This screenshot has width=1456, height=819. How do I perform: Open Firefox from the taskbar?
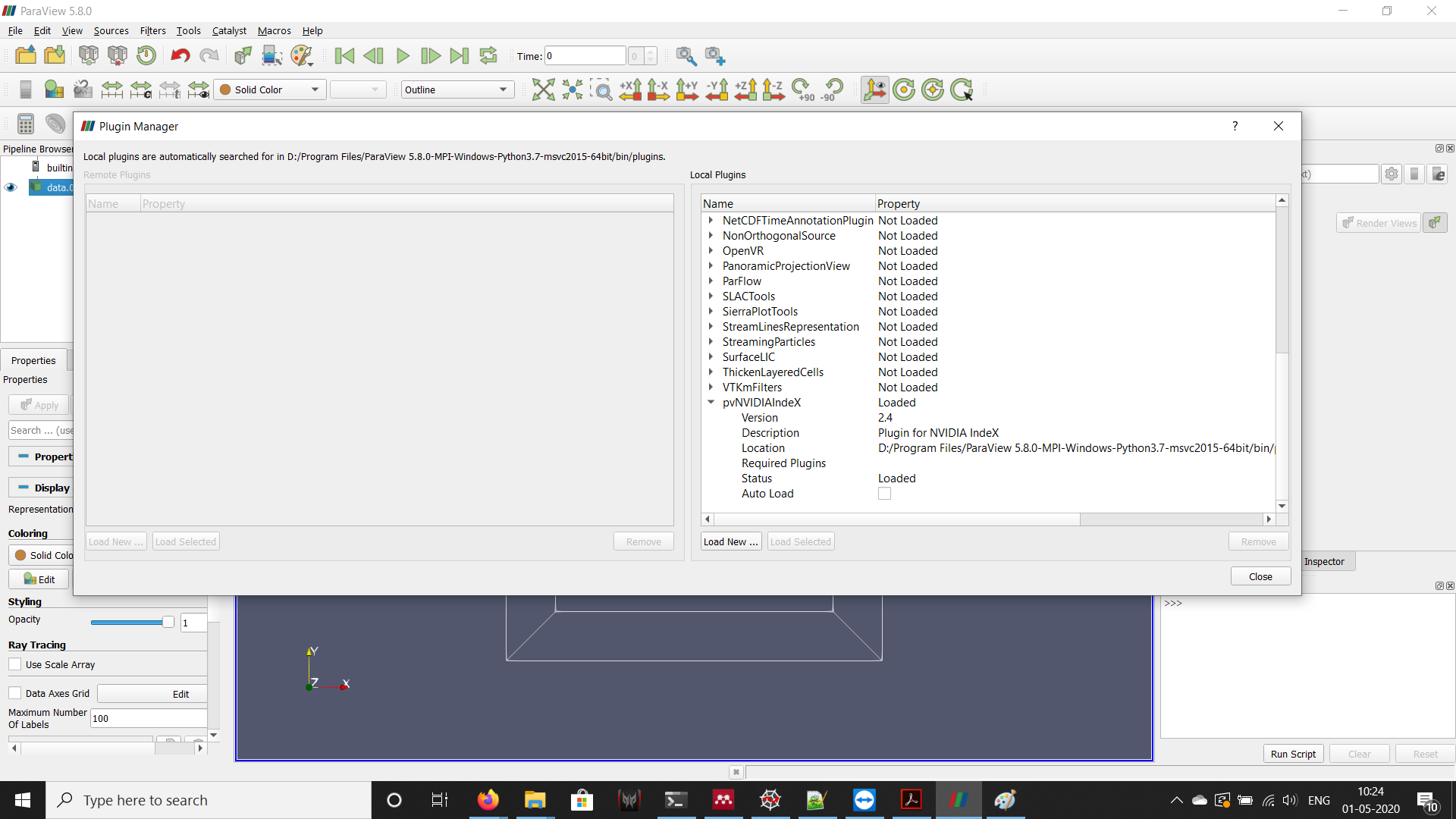coord(488,799)
